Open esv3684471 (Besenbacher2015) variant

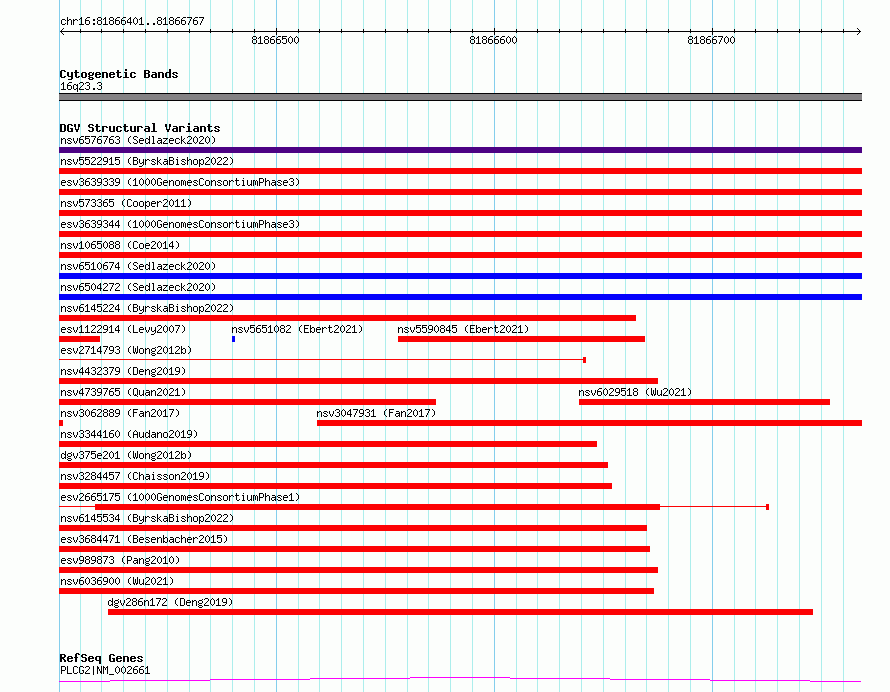[144, 539]
